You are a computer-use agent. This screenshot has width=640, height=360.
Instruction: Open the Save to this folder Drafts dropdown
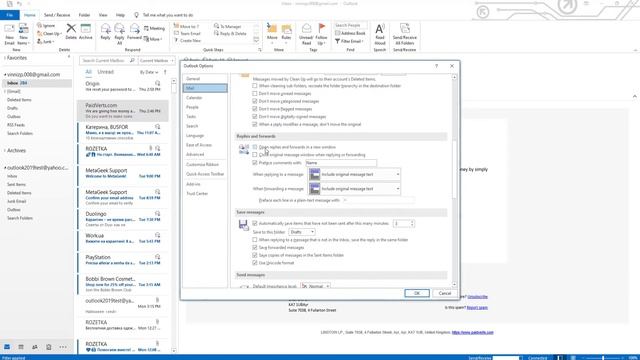click(302, 232)
